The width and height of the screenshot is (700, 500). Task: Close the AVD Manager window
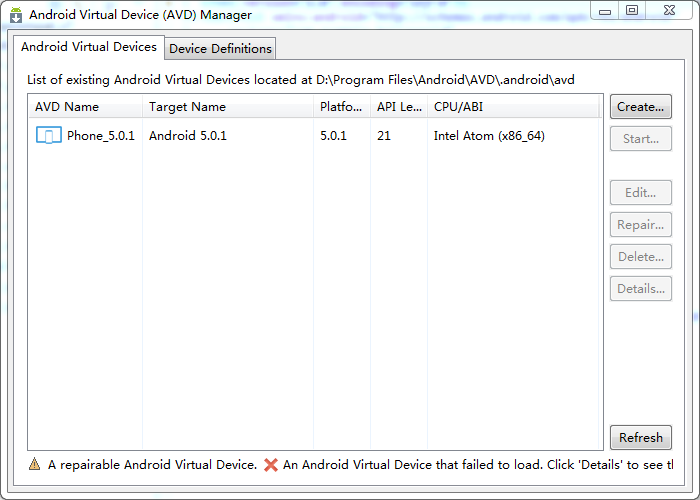click(669, 11)
